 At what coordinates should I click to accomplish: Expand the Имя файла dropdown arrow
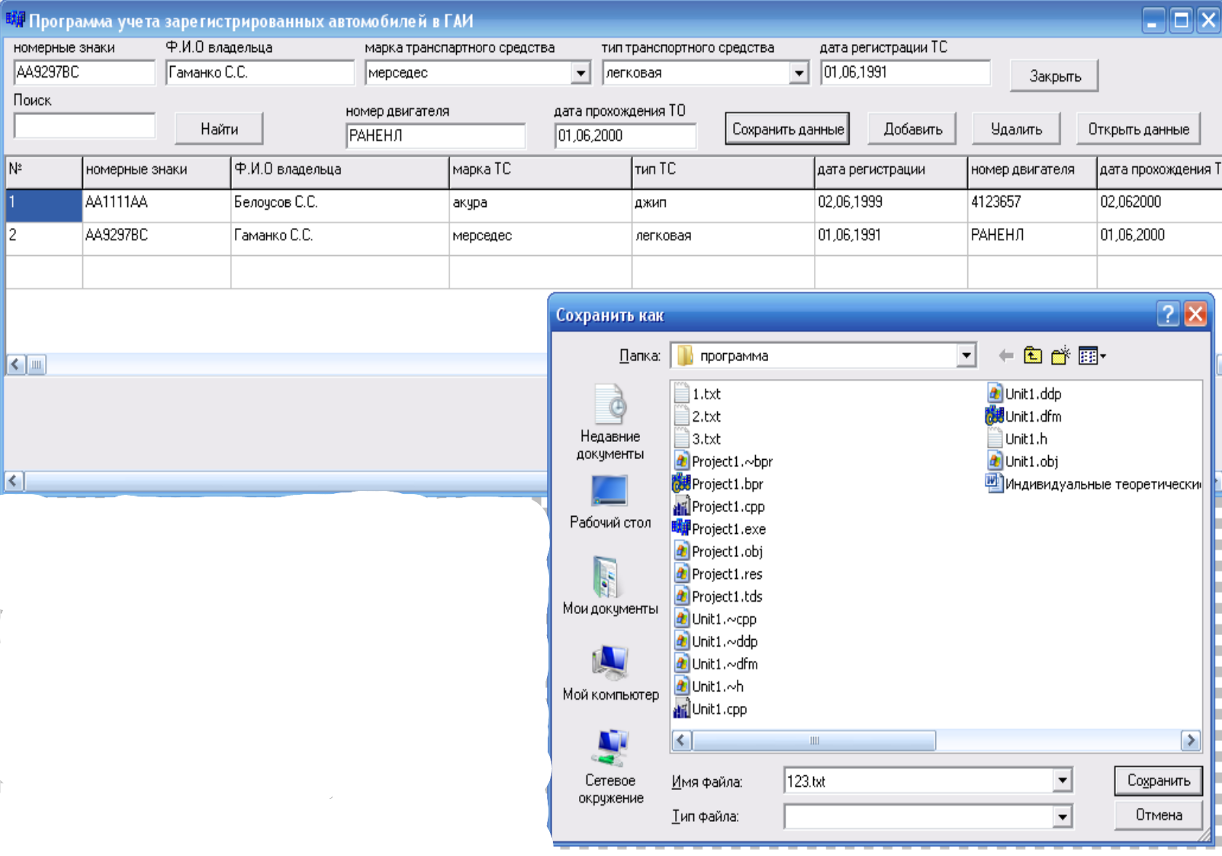coord(1061,782)
